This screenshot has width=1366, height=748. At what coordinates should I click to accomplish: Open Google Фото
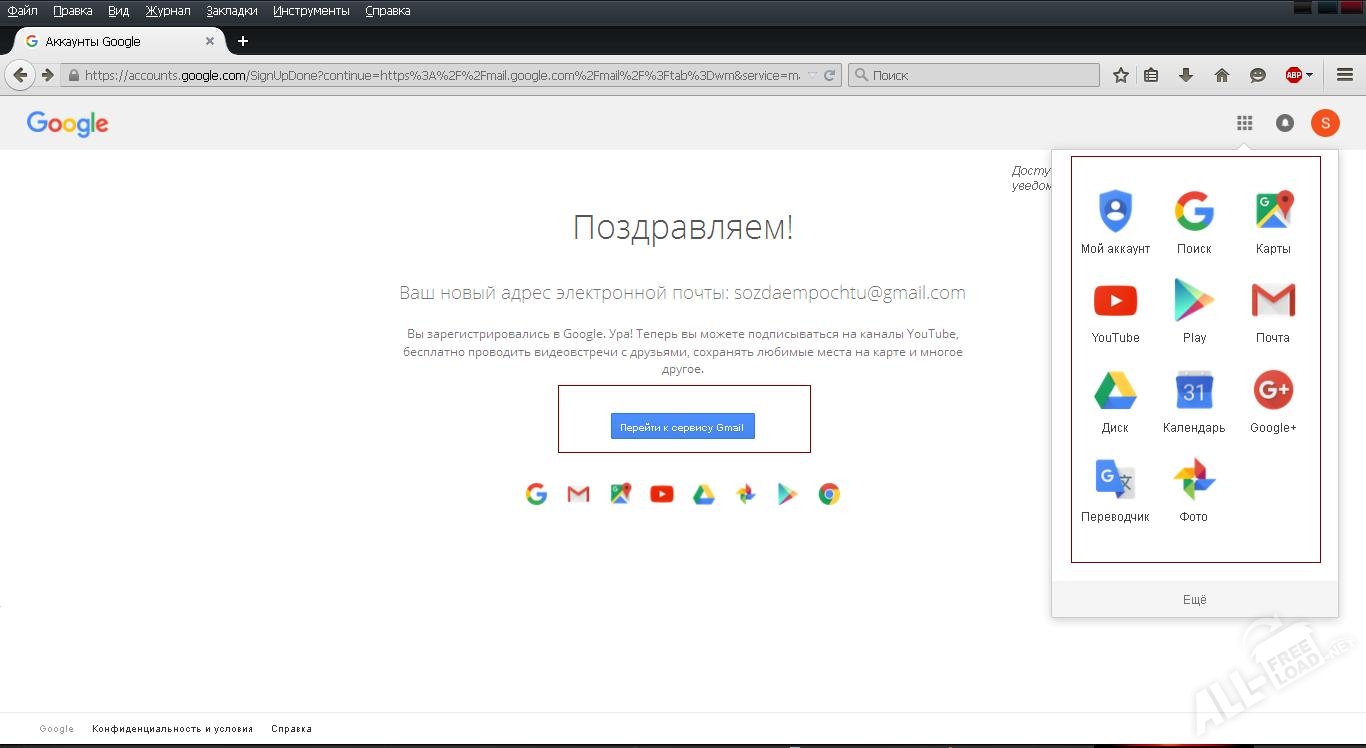pyautogui.click(x=1193, y=478)
